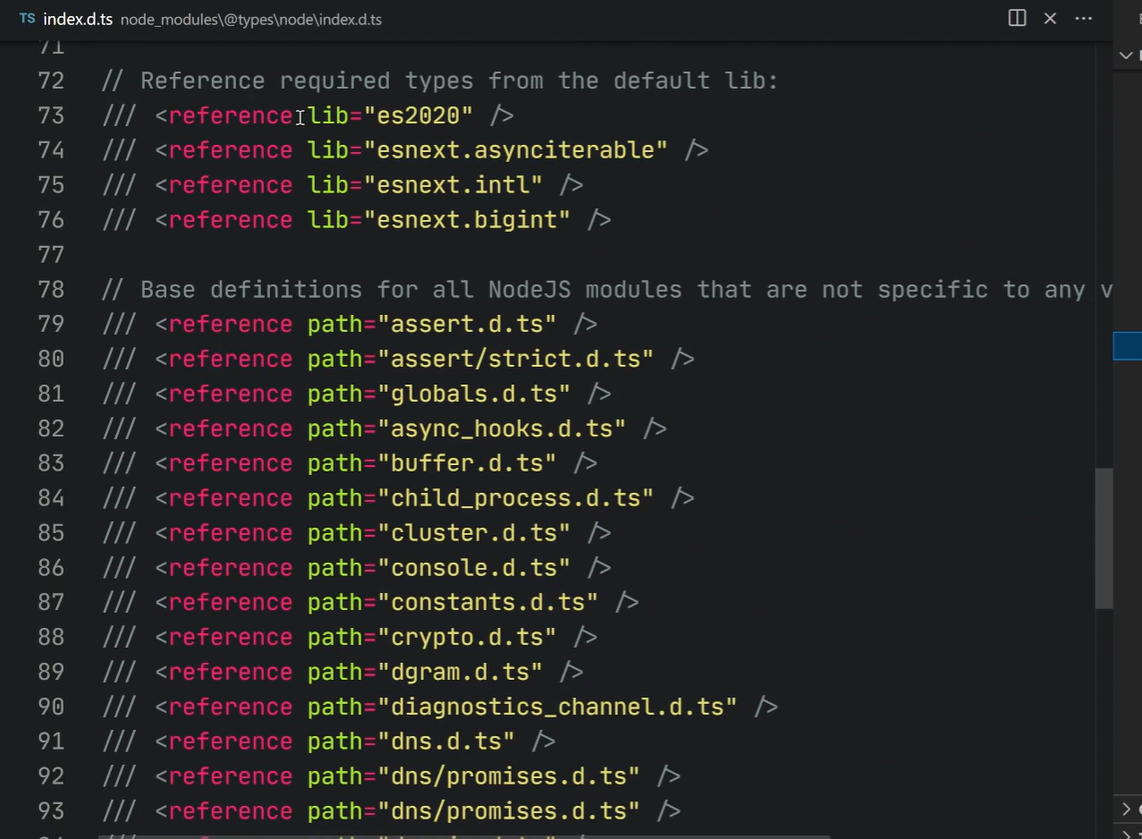The height and width of the screenshot is (839, 1142).
Task: Select the index.d.ts tab title
Action: tap(77, 19)
